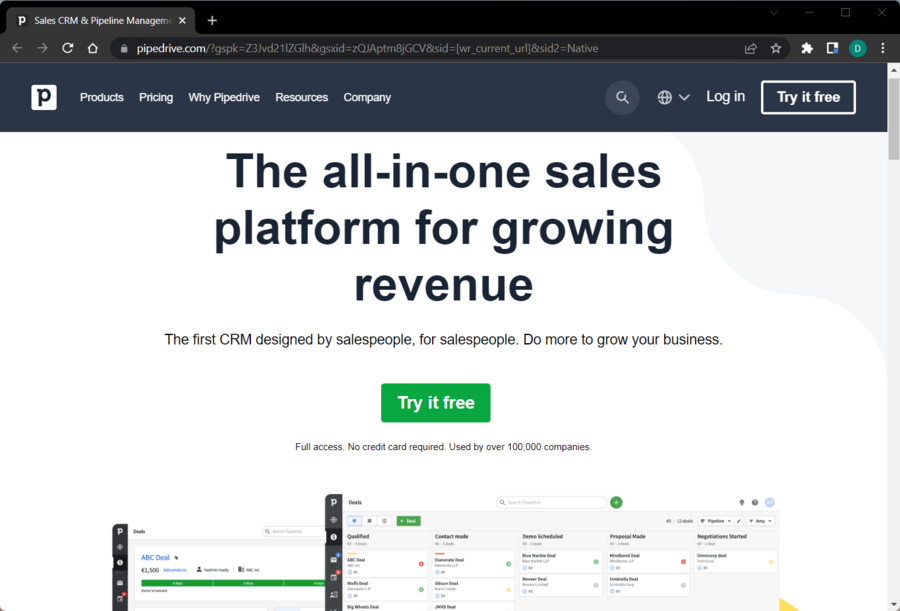Viewport: 900px width, 611px height.
Task: Click the Log in link
Action: (x=726, y=96)
